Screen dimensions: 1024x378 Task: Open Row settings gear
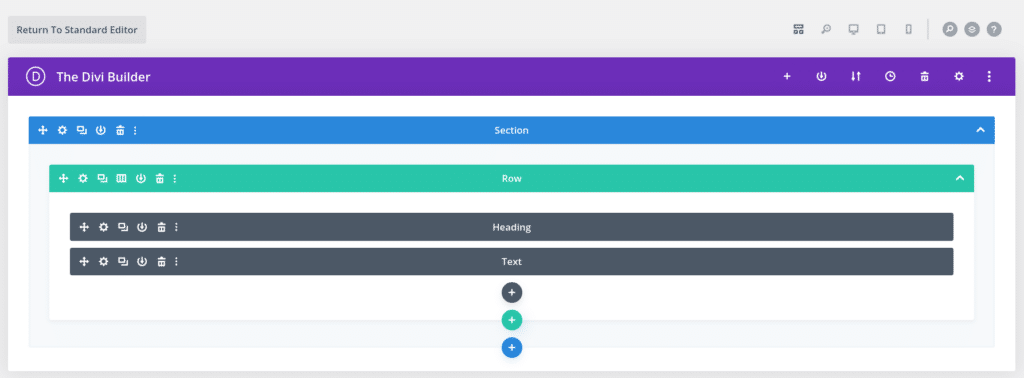pos(83,178)
